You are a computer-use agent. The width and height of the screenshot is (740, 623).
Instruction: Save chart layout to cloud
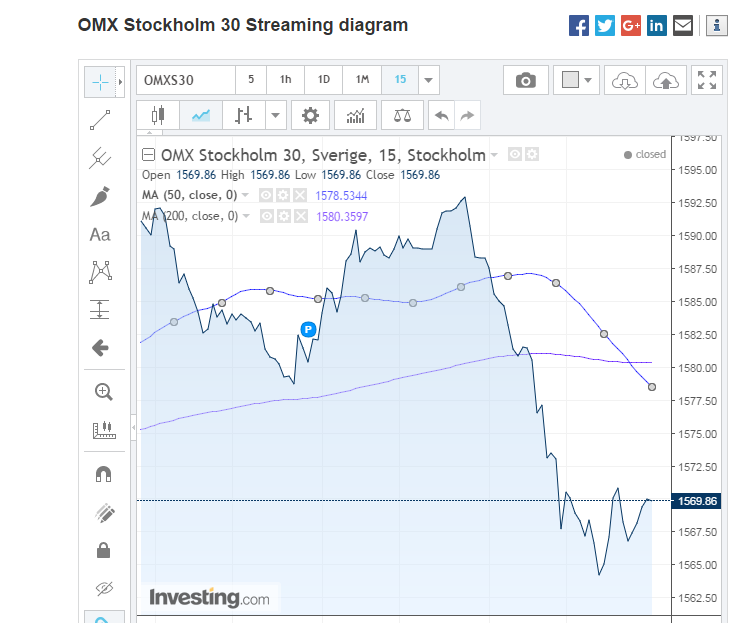pos(666,80)
